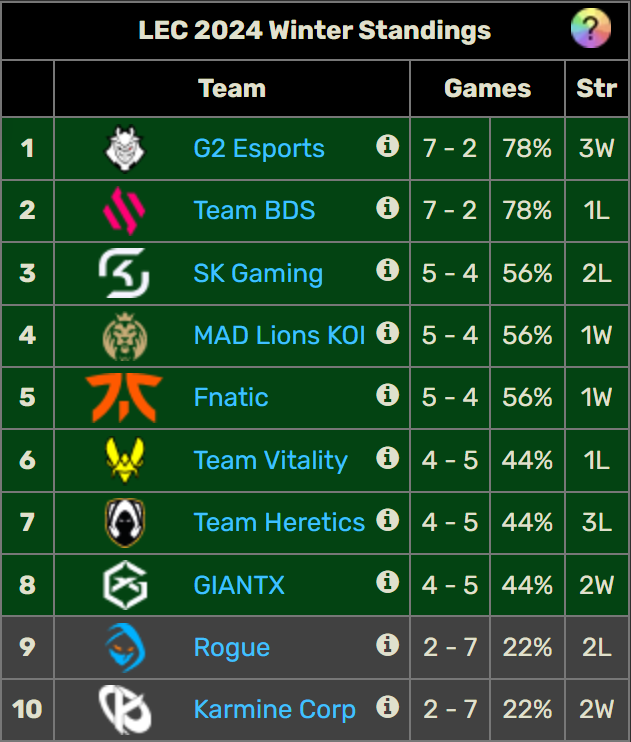Open the info icon next to Team Heretics

(387, 520)
